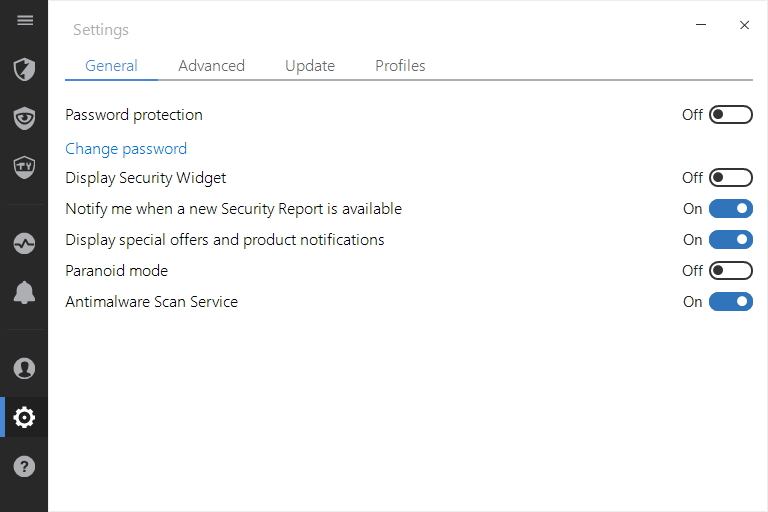Image resolution: width=768 pixels, height=512 pixels.
Task: Open the Update tab
Action: 309,66
